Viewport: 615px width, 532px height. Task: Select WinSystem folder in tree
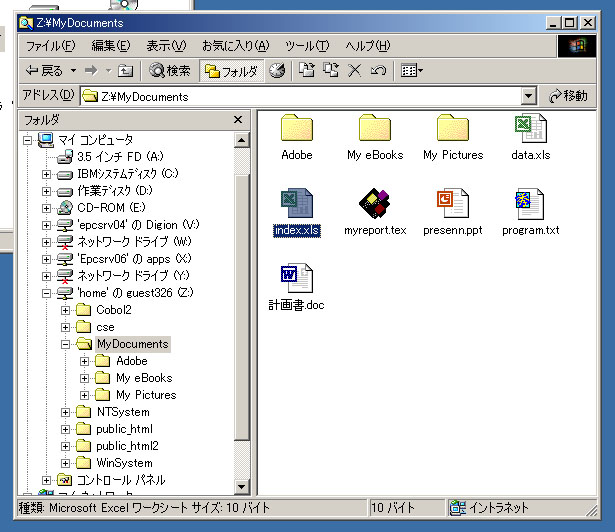pyautogui.click(x=124, y=463)
